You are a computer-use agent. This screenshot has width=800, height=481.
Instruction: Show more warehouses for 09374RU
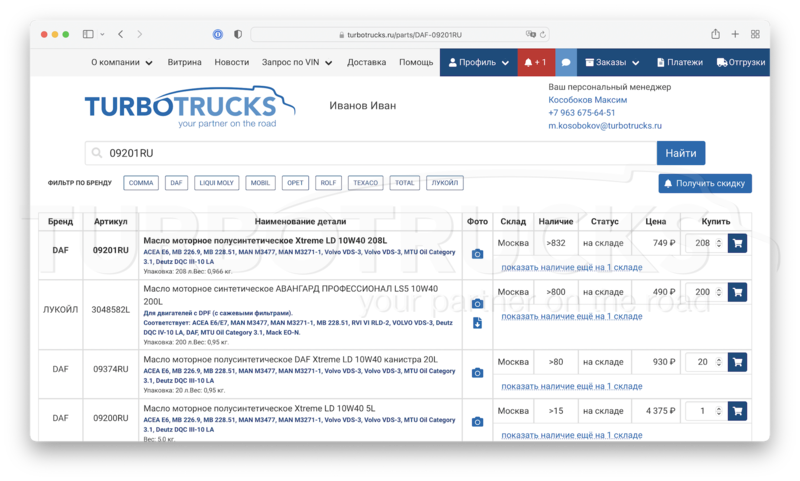pos(571,386)
